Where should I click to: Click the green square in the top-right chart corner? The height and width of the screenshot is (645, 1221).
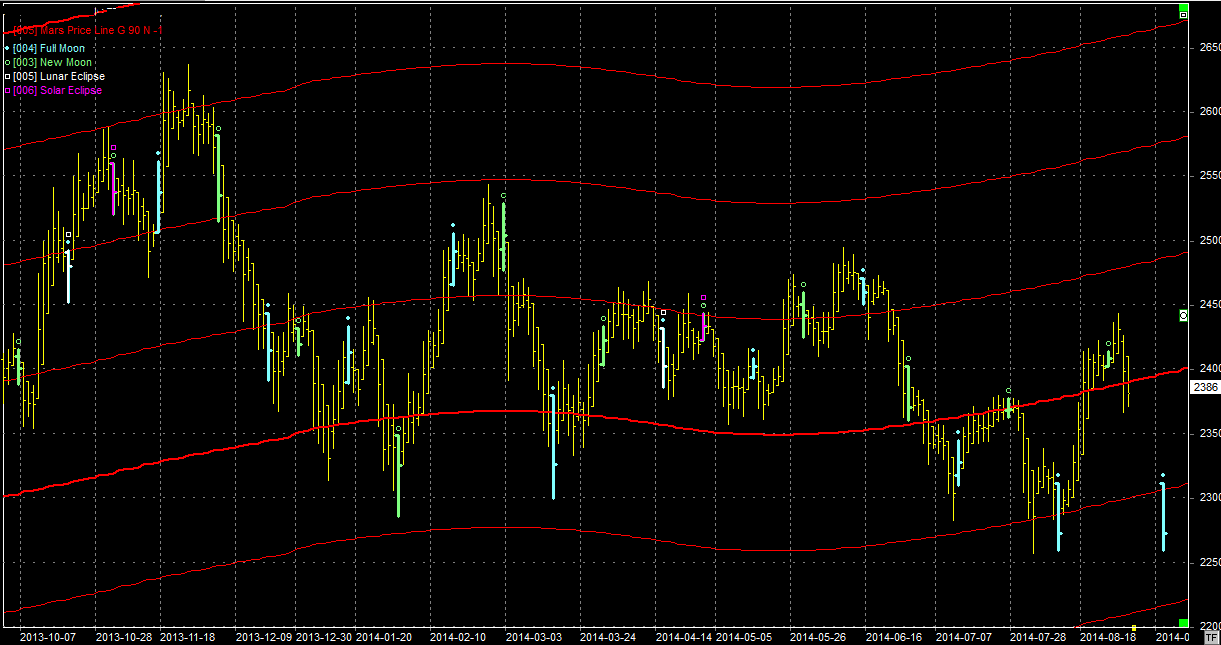click(1184, 6)
